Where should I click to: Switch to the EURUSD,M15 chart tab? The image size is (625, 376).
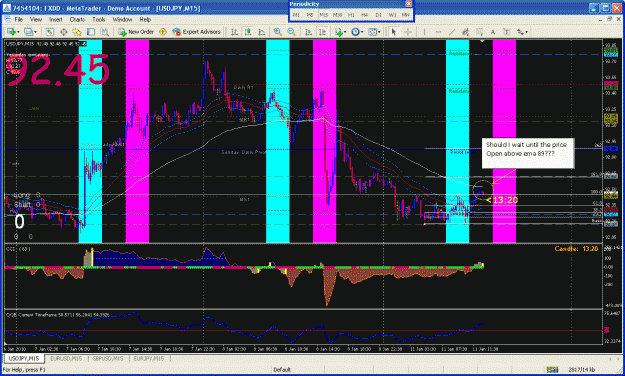click(x=66, y=358)
